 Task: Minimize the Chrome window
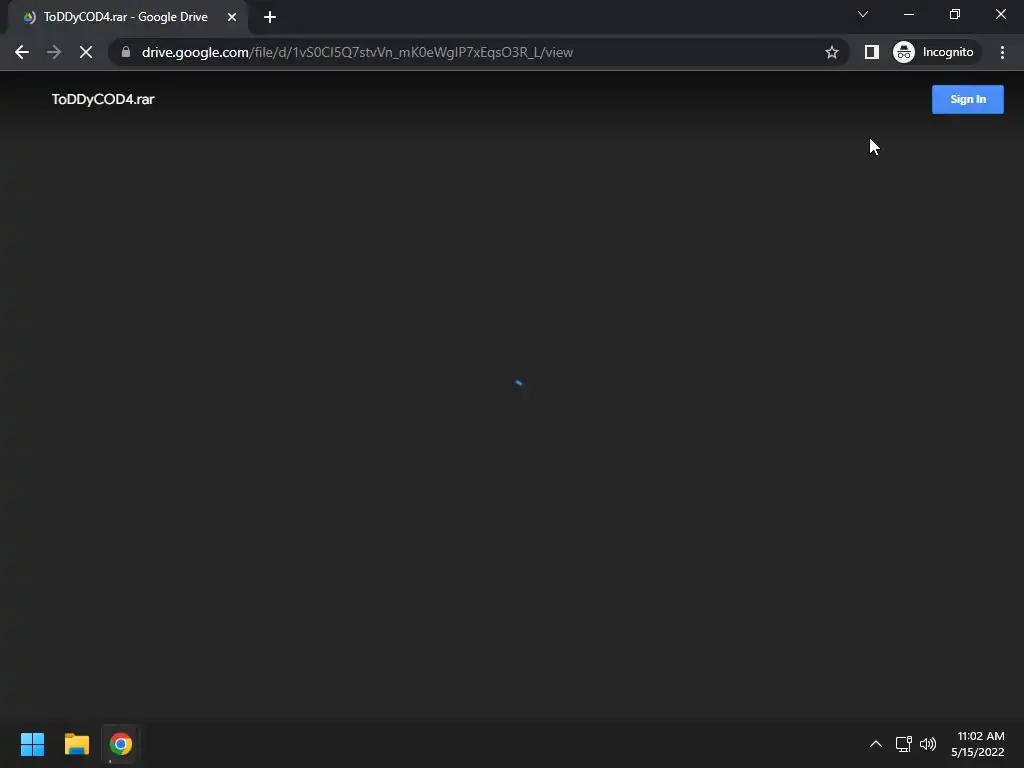pos(908,14)
